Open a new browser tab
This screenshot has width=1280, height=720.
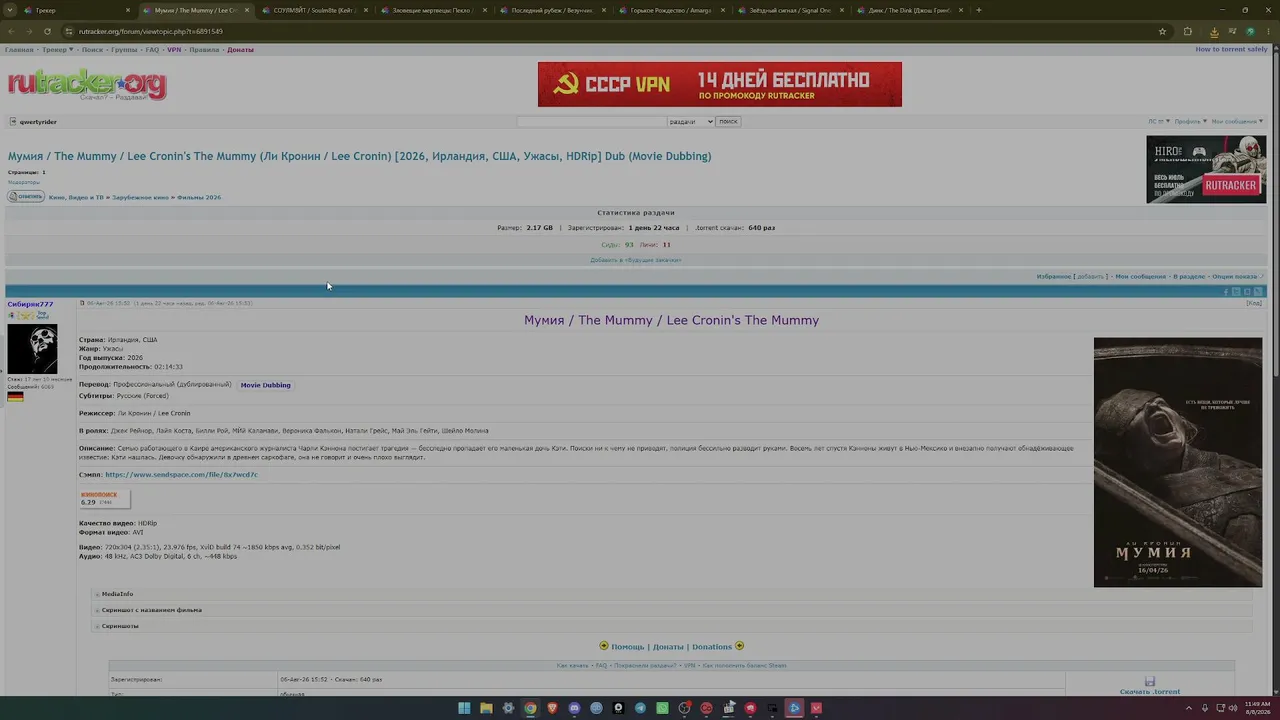(x=978, y=10)
